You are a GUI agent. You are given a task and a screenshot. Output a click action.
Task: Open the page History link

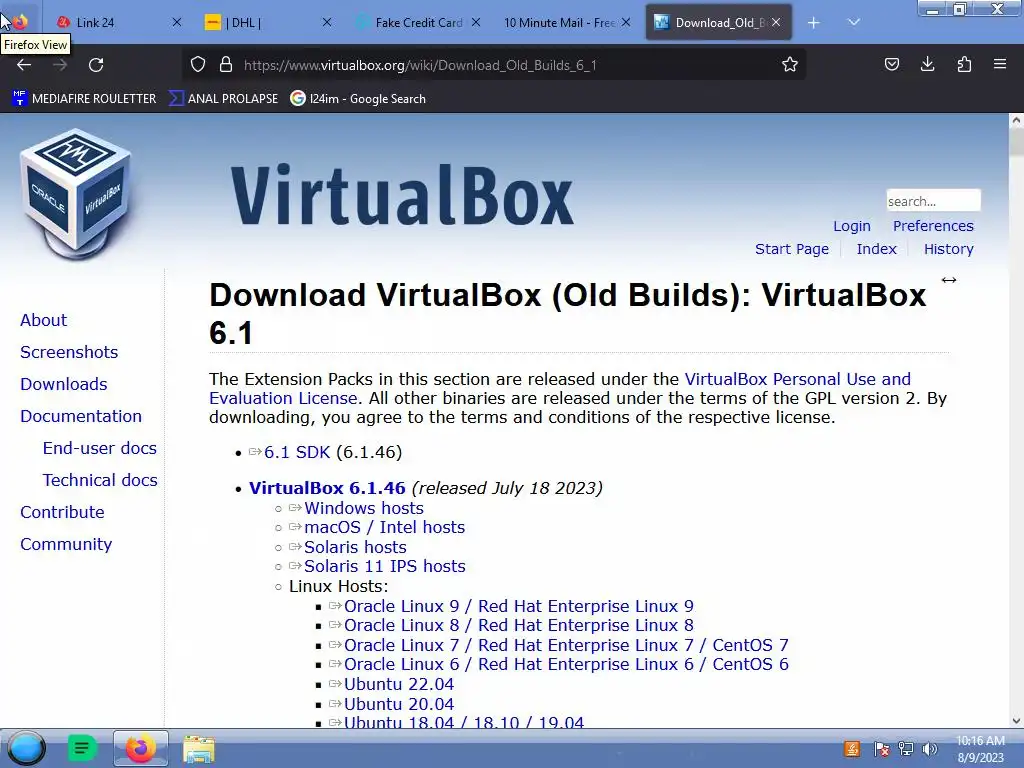click(948, 249)
